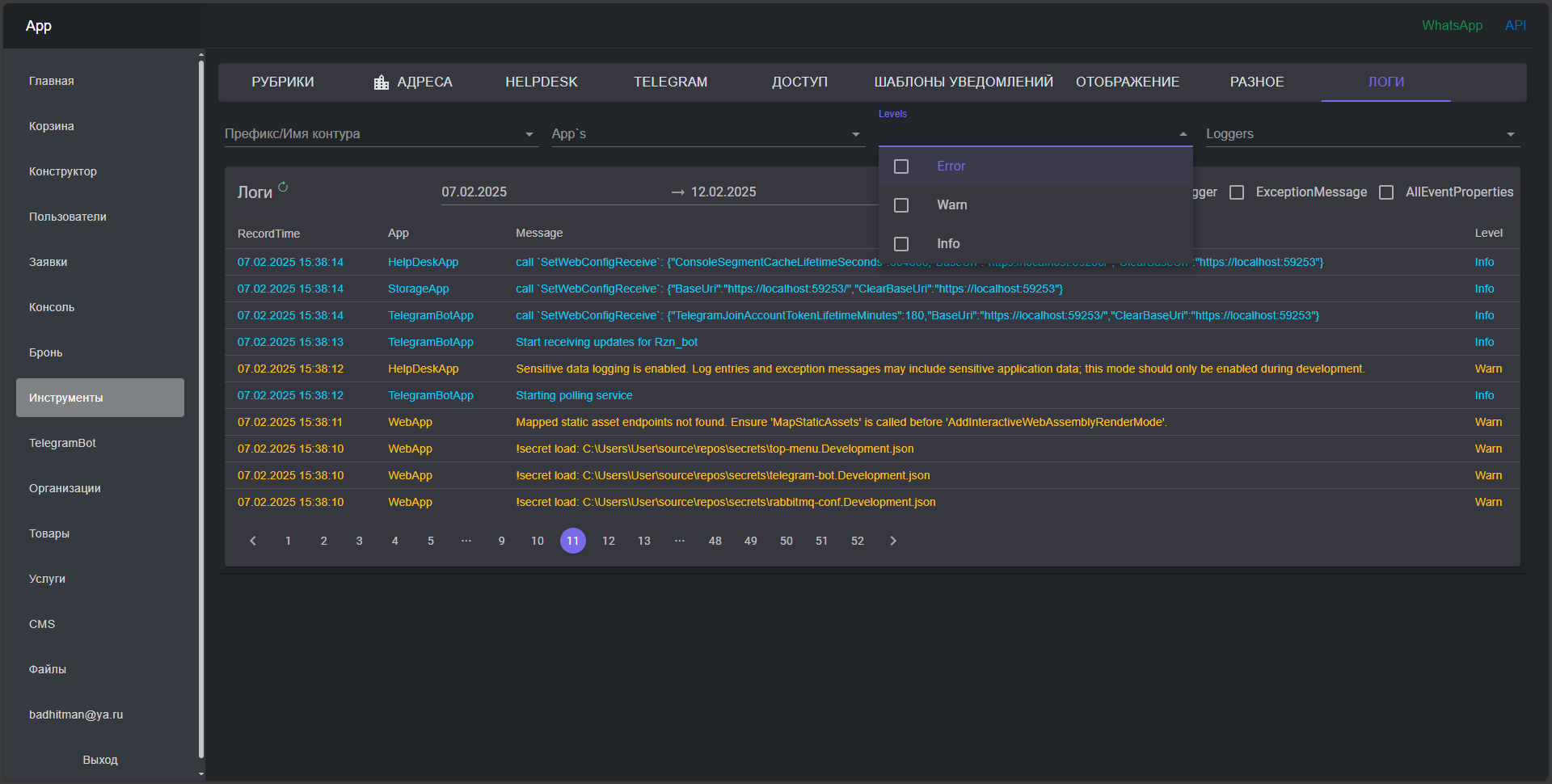Open Бронь in the sidebar
The image size is (1552, 784).
(x=100, y=352)
